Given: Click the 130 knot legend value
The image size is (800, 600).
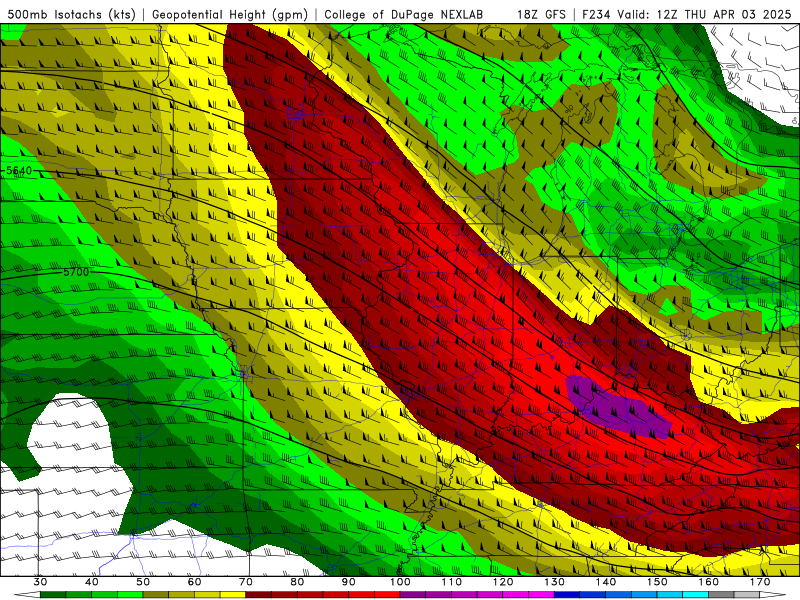Looking at the screenshot, I should coord(554,582).
